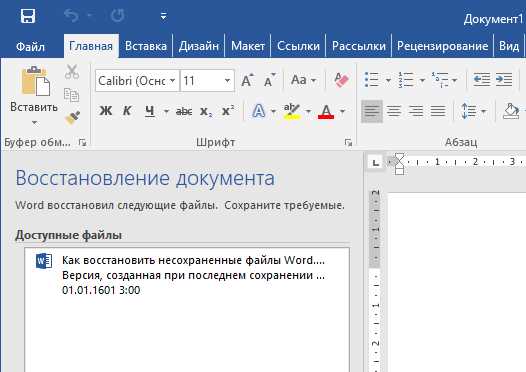Image resolution: width=526 pixels, height=372 pixels.
Task: Expand the Bullets dropdown arrow
Action: pos(388,80)
